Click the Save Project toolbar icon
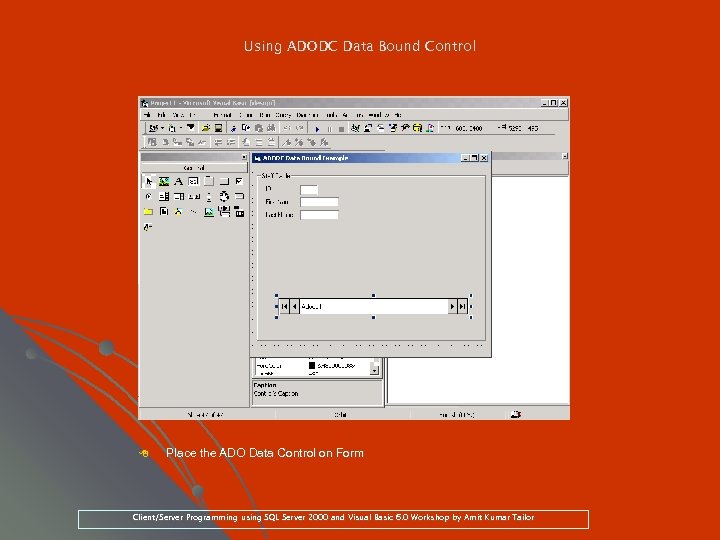Screen dimensions: 720x540 (219, 128)
